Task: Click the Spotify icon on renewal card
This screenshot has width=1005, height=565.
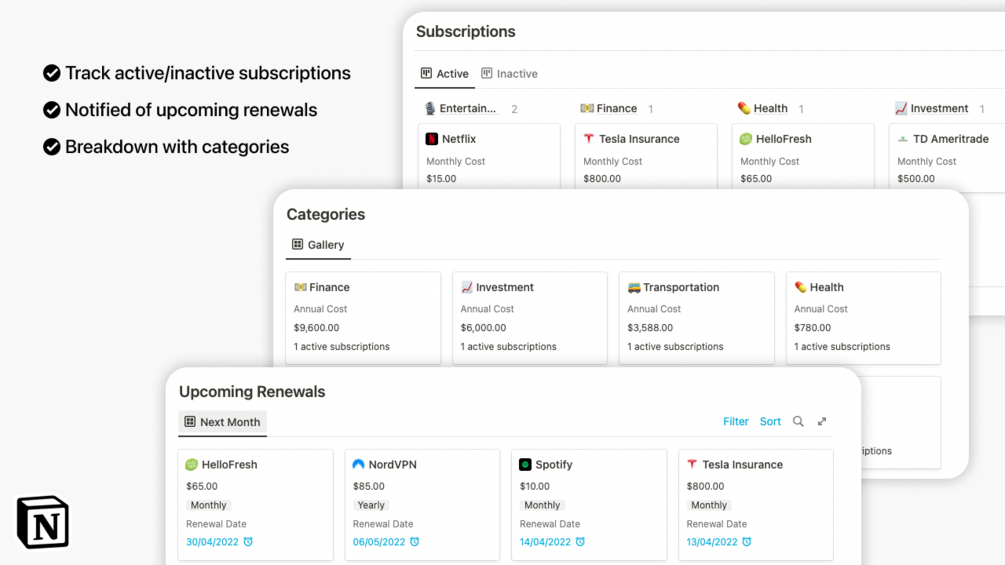Action: pos(525,465)
